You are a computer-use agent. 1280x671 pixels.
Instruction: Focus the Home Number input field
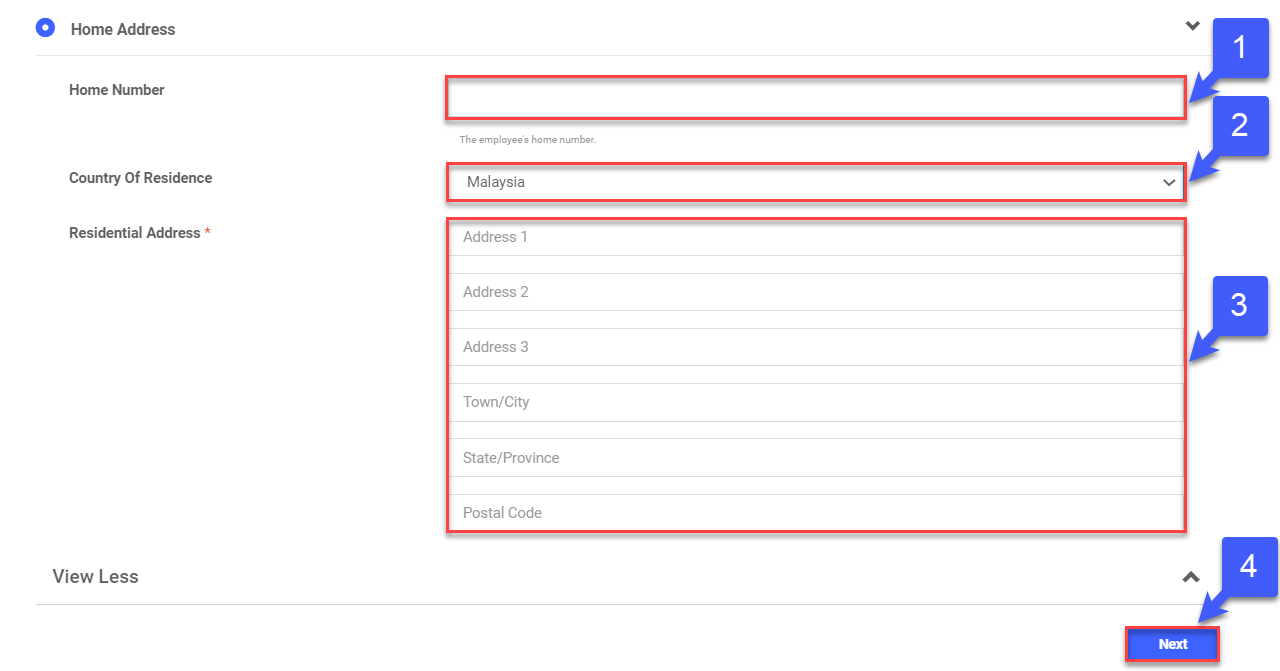pos(815,99)
